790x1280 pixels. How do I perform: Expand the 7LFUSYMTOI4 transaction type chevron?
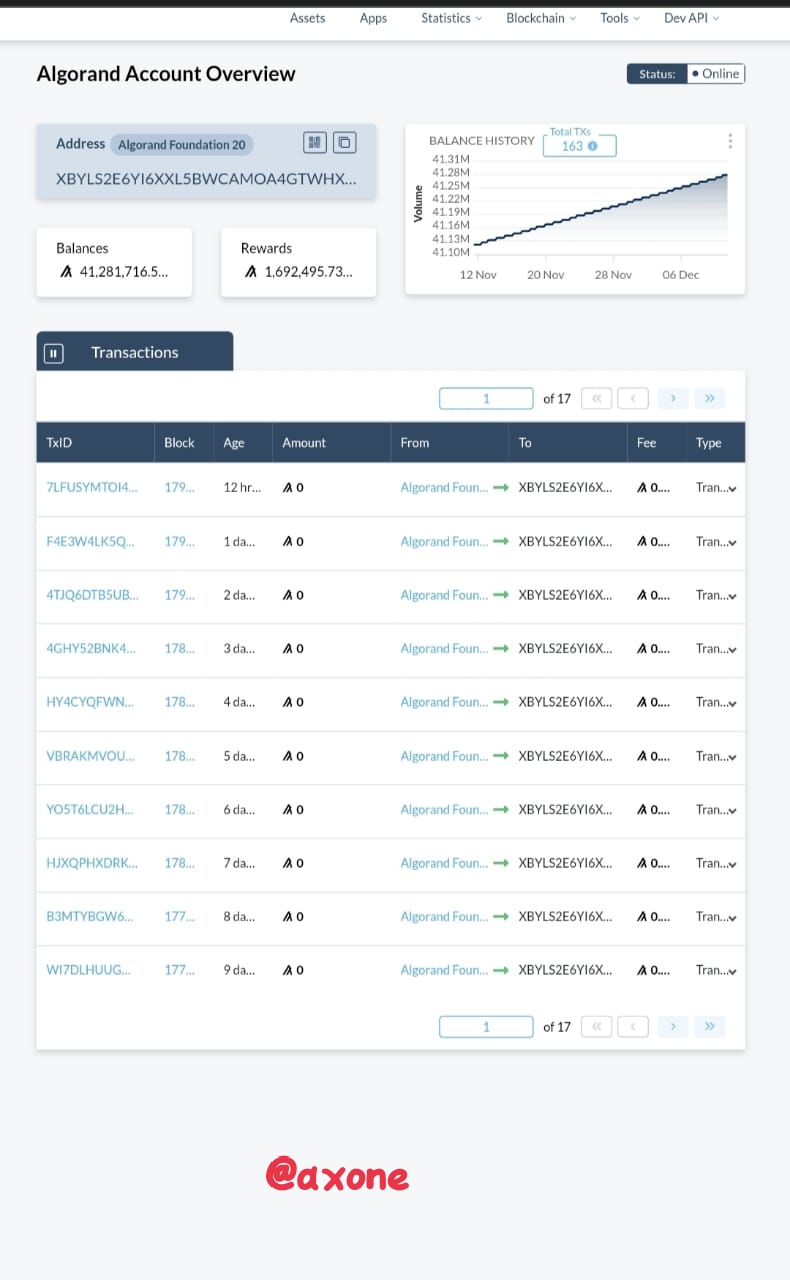(x=733, y=489)
